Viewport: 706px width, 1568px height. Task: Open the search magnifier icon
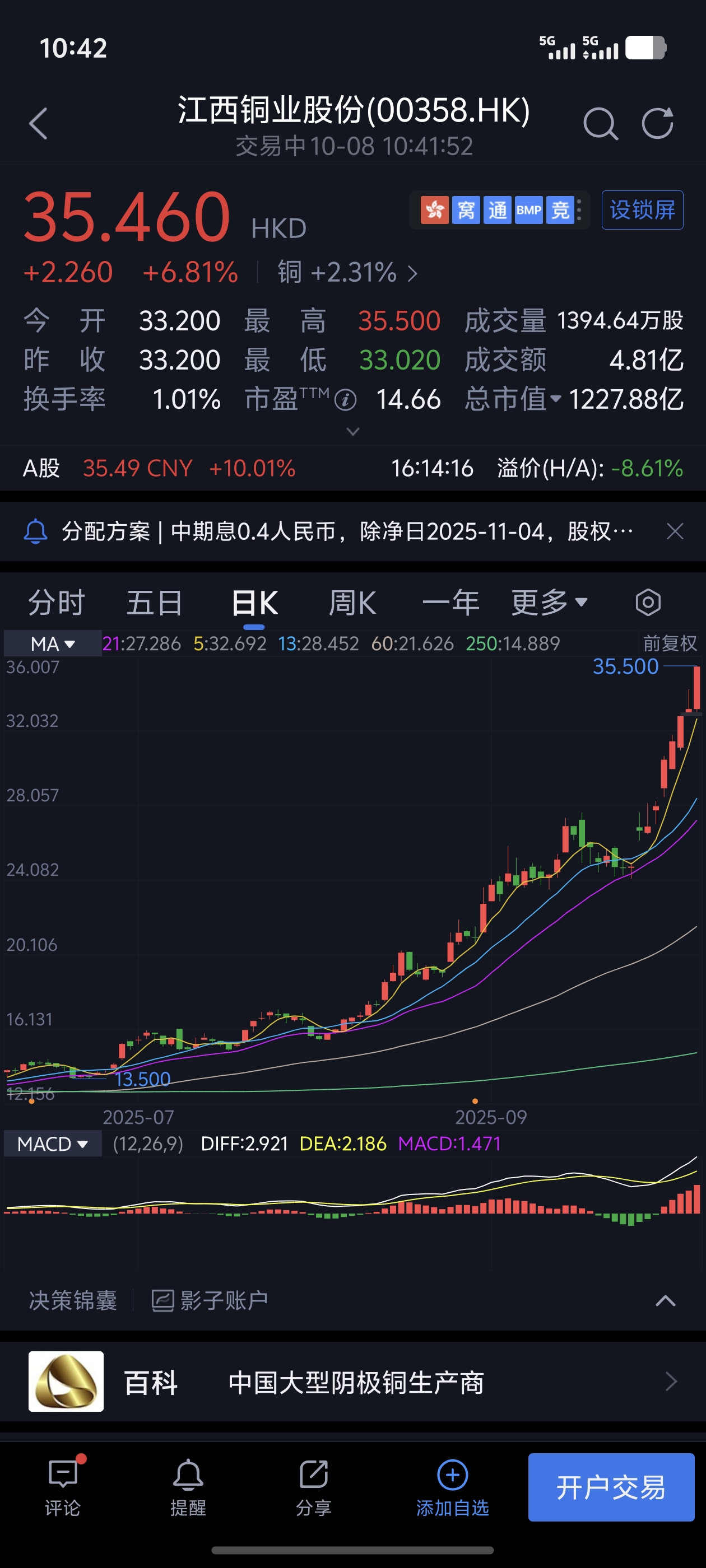600,124
